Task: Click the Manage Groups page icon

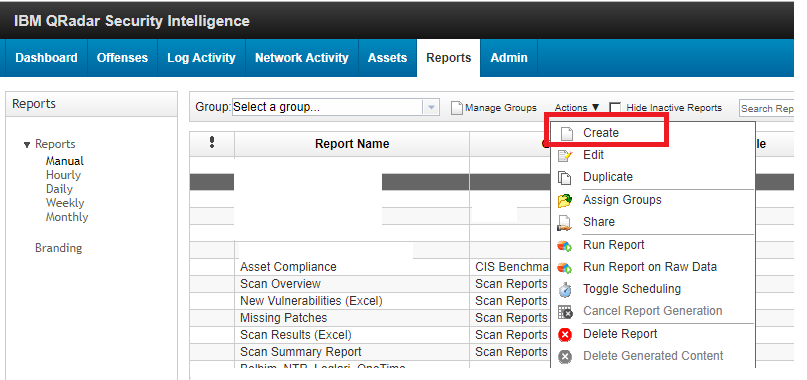Action: [x=457, y=108]
